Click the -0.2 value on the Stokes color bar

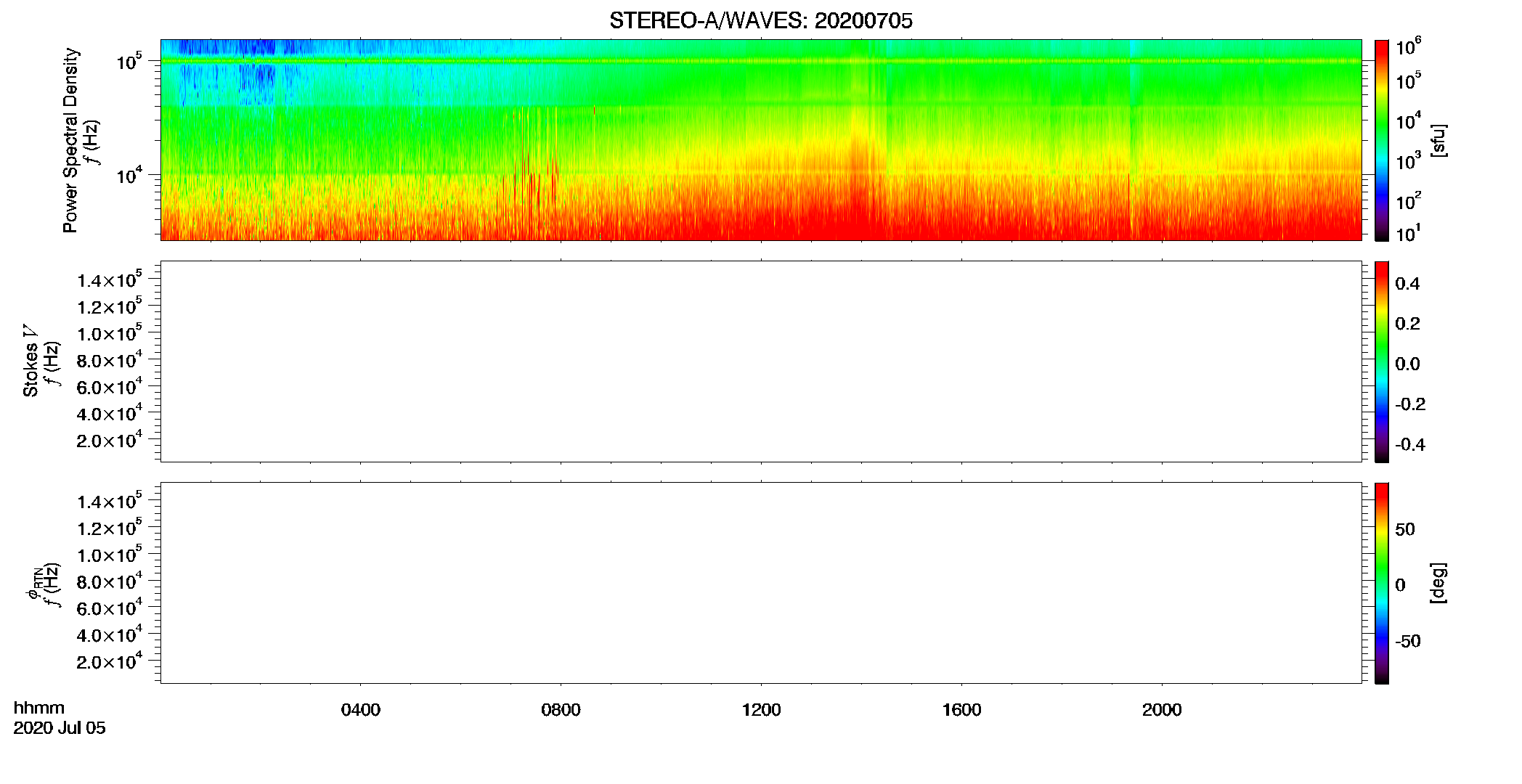click(x=1410, y=404)
